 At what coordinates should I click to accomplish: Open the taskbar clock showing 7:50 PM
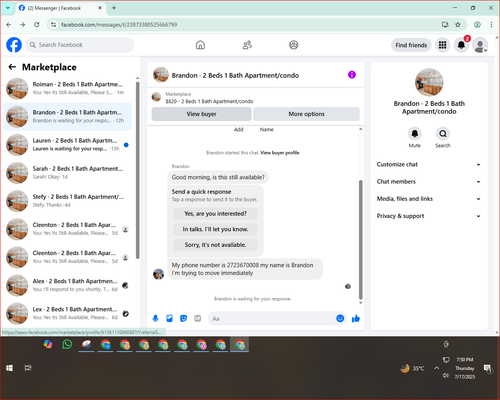[x=465, y=368]
